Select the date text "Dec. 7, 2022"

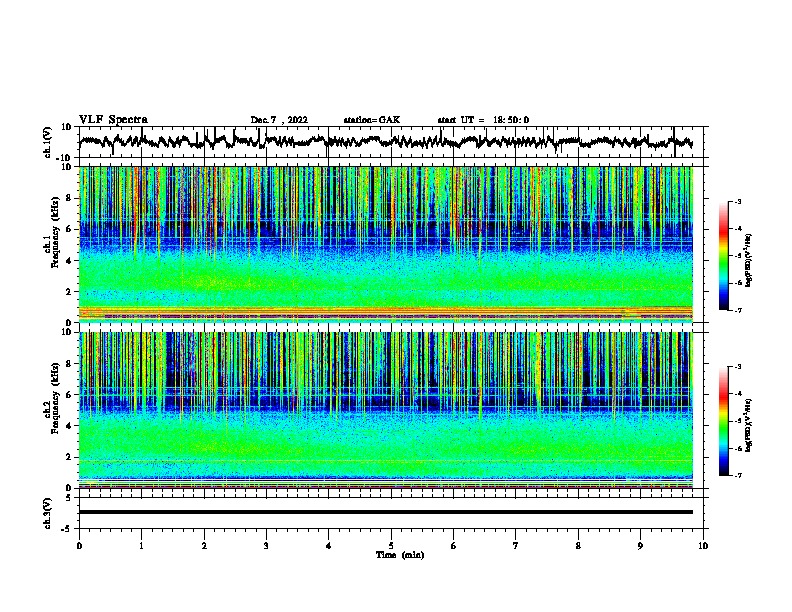pyautogui.click(x=279, y=120)
